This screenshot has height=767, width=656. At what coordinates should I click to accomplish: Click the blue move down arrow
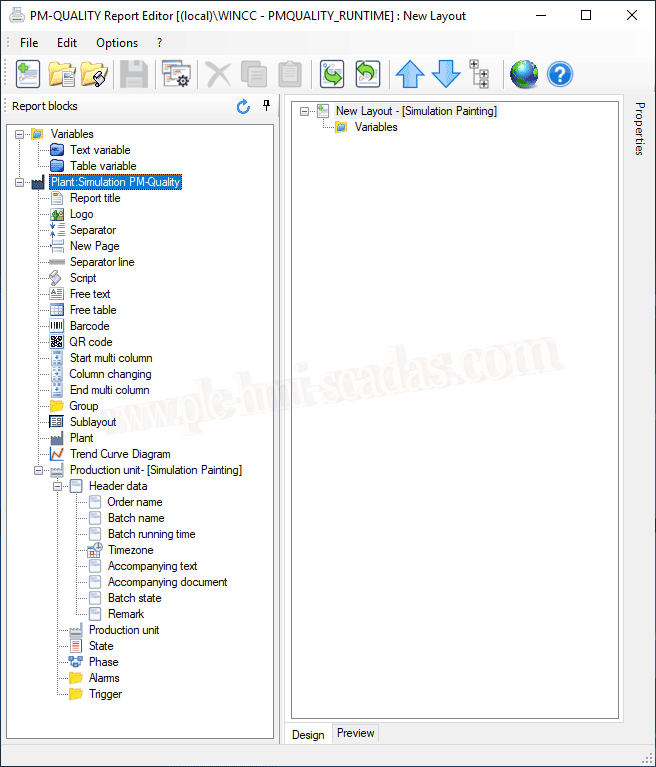[x=445, y=74]
